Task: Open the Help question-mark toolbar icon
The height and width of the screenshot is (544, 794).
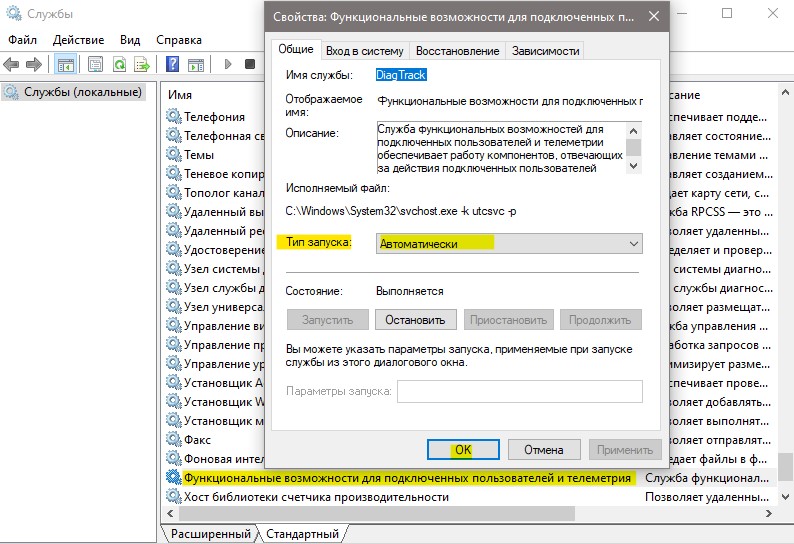Action: pyautogui.click(x=172, y=64)
